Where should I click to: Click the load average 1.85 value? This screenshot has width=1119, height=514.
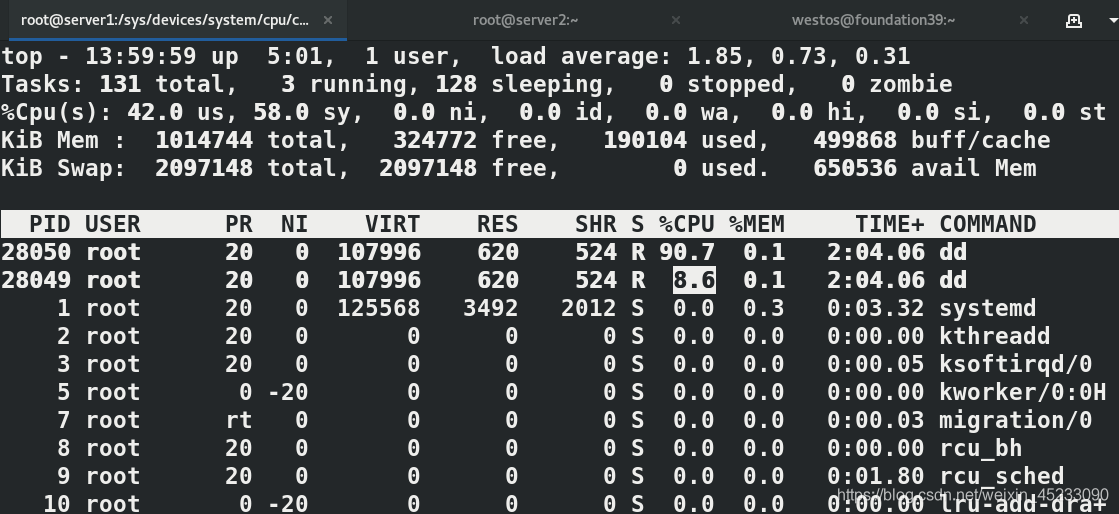tap(715, 56)
